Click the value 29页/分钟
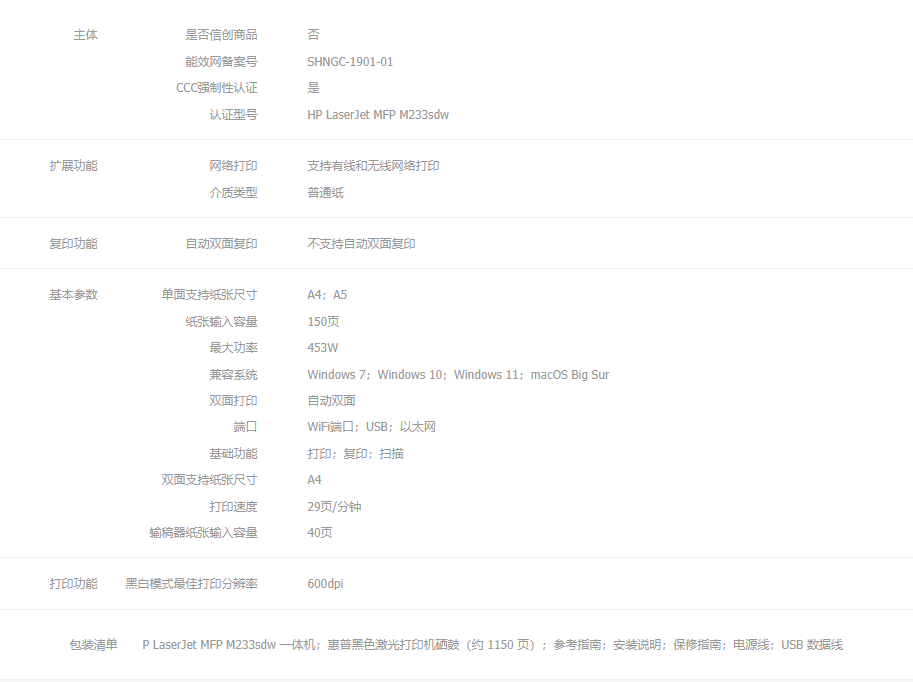 click(x=334, y=507)
